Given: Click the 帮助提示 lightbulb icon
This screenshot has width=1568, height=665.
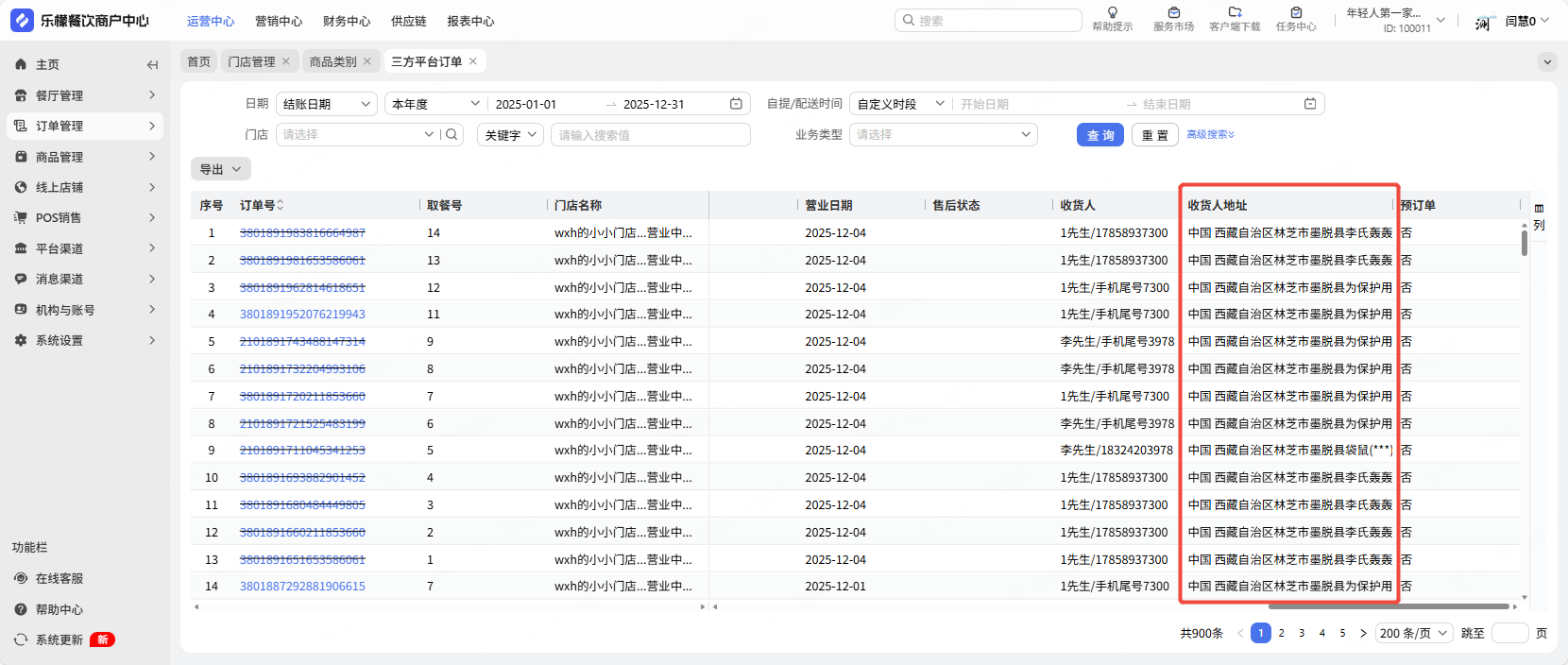Looking at the screenshot, I should click(x=1112, y=13).
